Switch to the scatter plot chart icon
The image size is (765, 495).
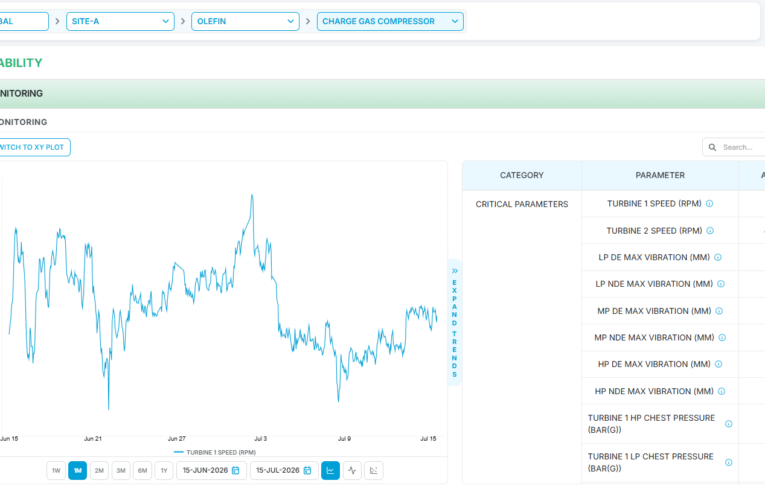[374, 471]
